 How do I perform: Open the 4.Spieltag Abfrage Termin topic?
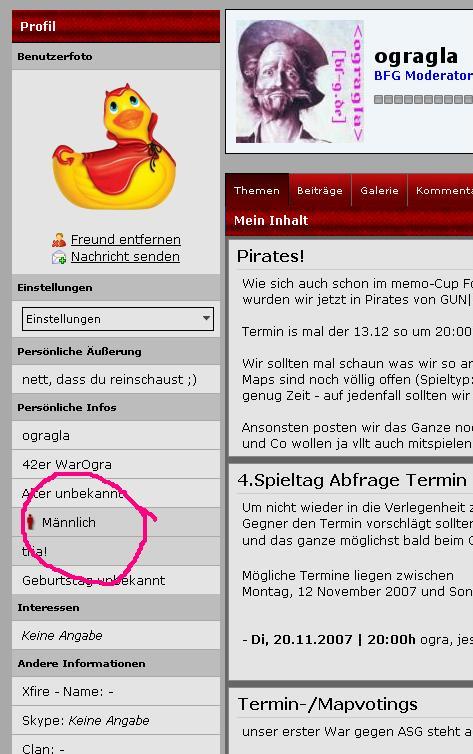[352, 480]
